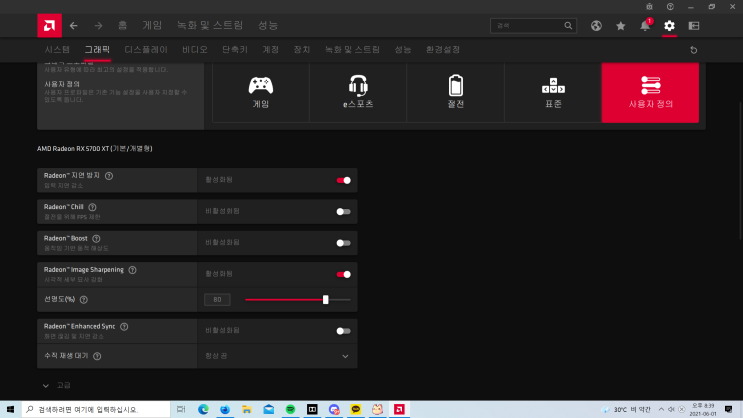Disable Radeon 지연 방지 toggle

click(x=344, y=180)
